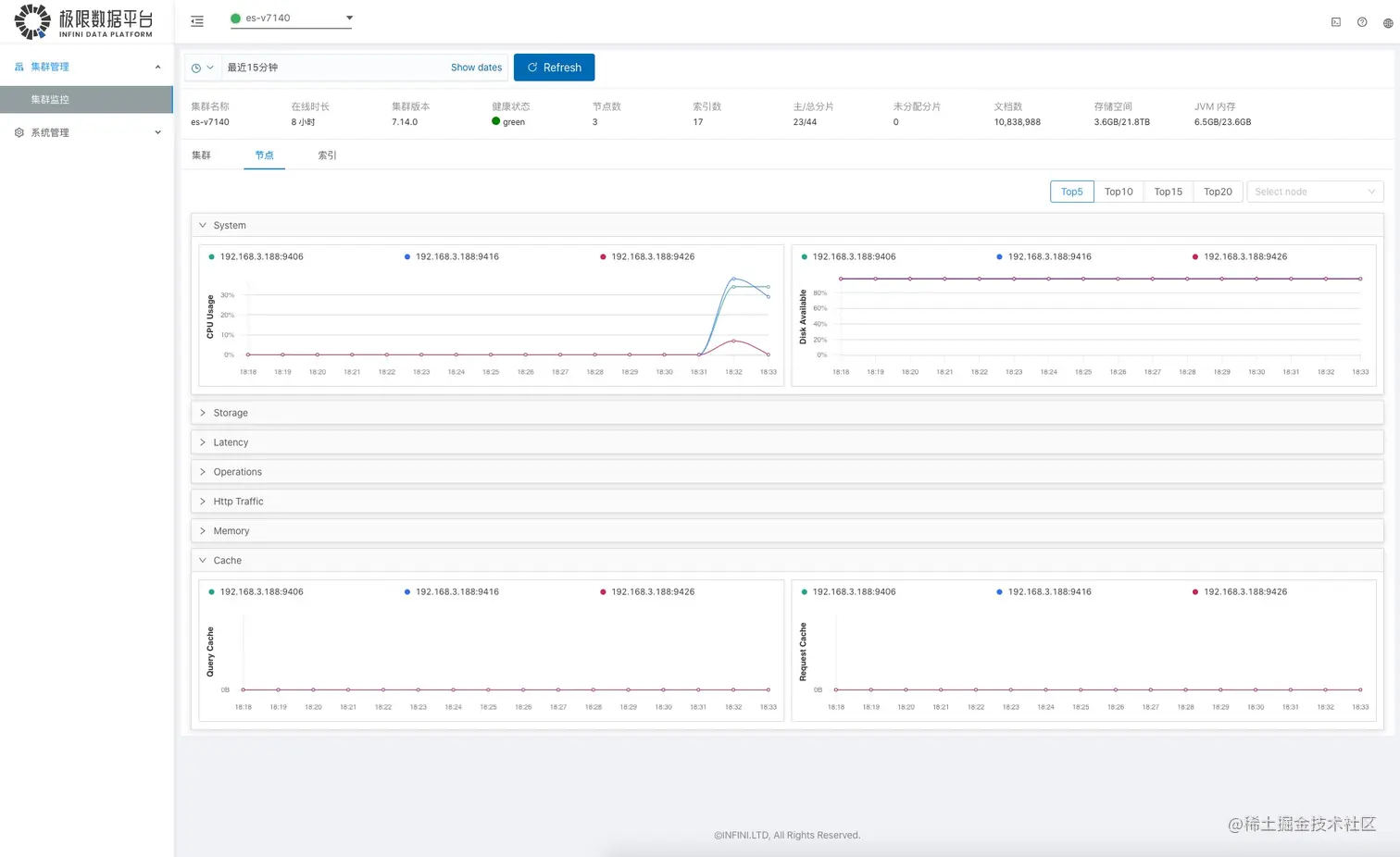Click the language globe icon
The width and height of the screenshot is (1400, 857).
[1388, 23]
